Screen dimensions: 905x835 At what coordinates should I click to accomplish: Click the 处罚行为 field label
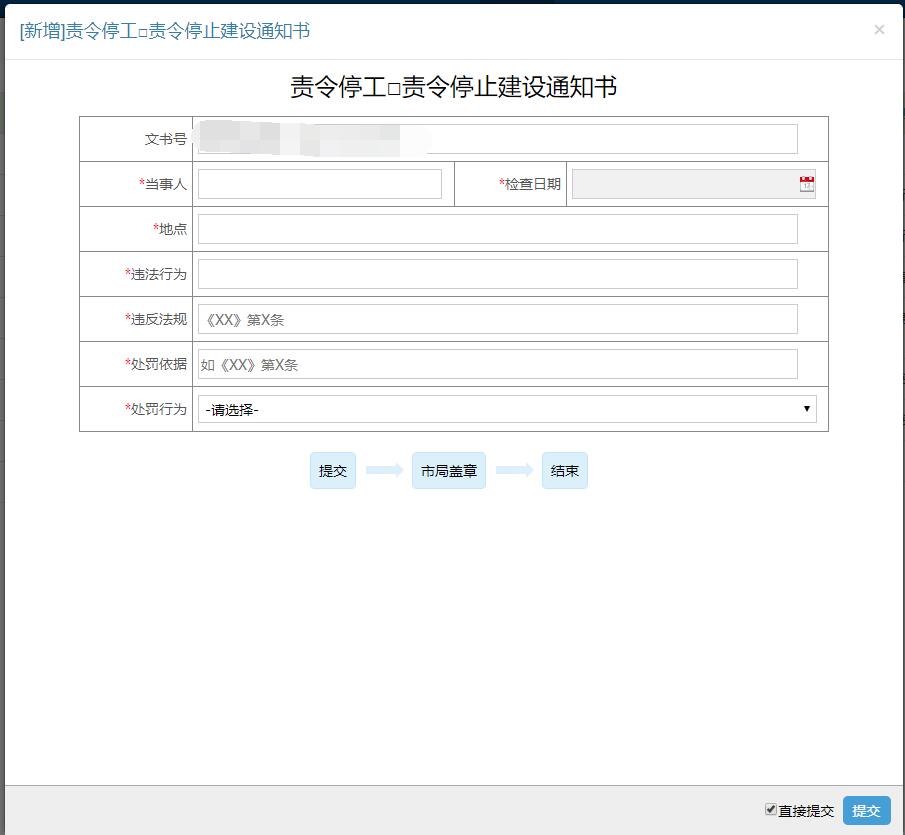click(158, 409)
